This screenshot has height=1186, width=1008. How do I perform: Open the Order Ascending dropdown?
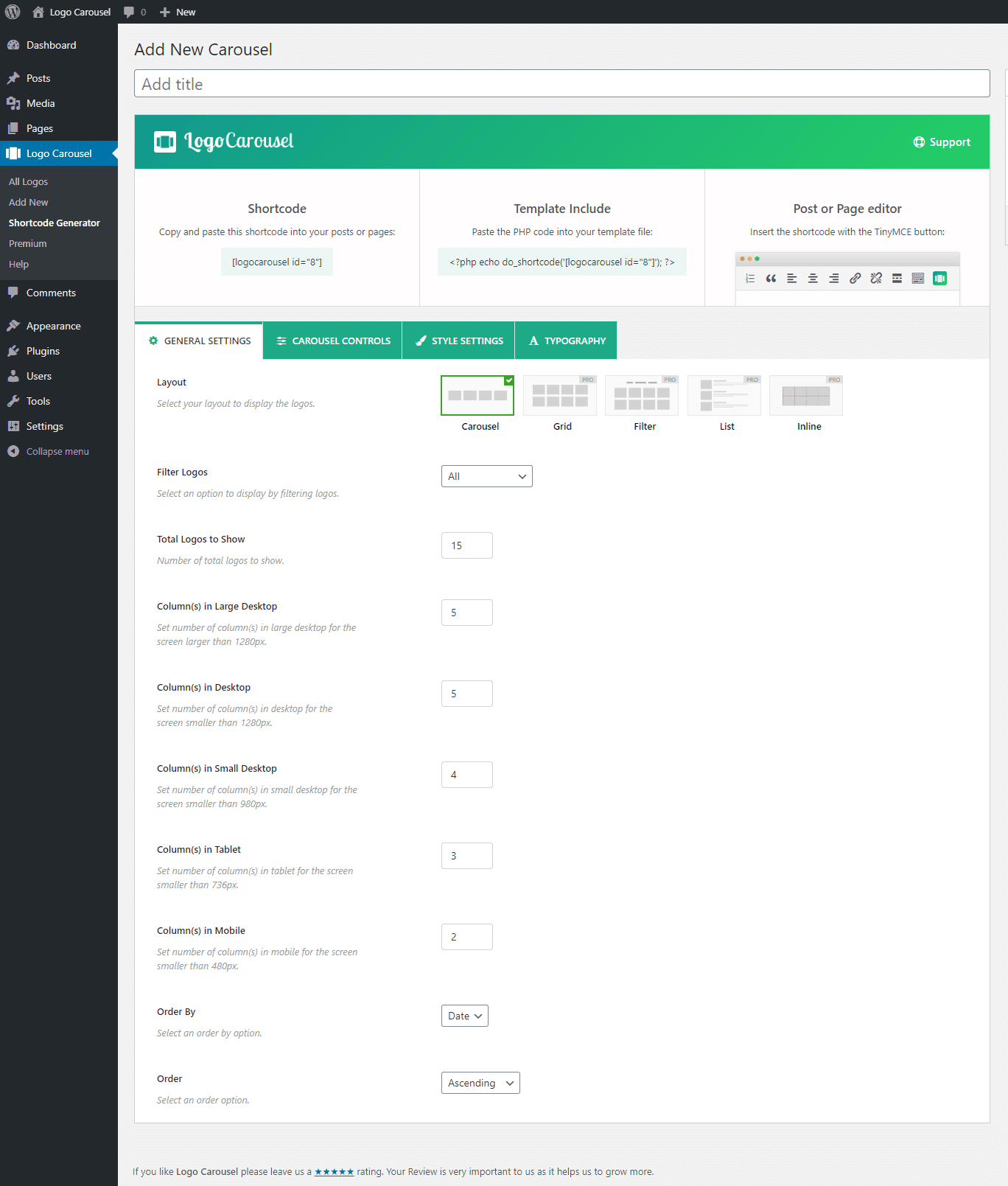coord(480,1083)
